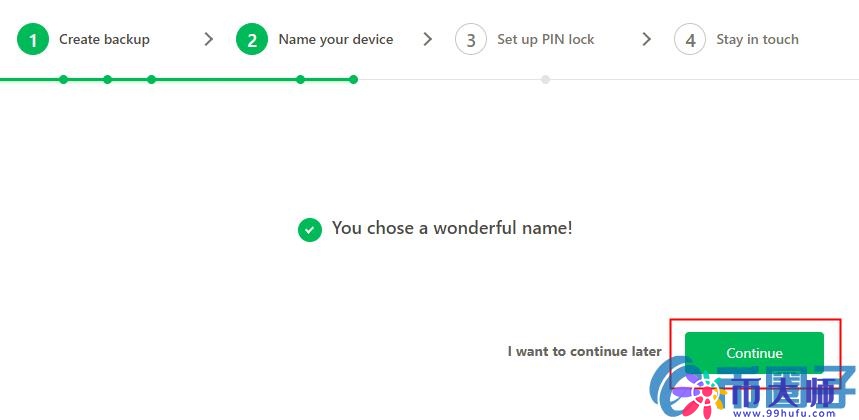This screenshot has width=859, height=420.
Task: Select the outlined step 4 circle
Action: pos(690,39)
